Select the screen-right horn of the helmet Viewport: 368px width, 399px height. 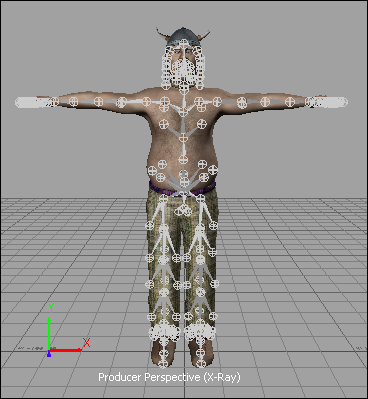(204, 35)
